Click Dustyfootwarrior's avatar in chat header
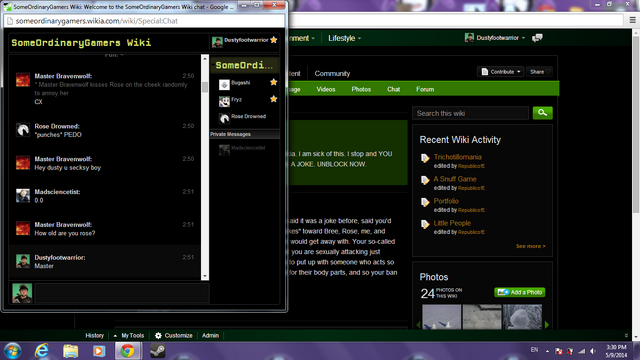The width and height of the screenshot is (640, 360). point(217,42)
